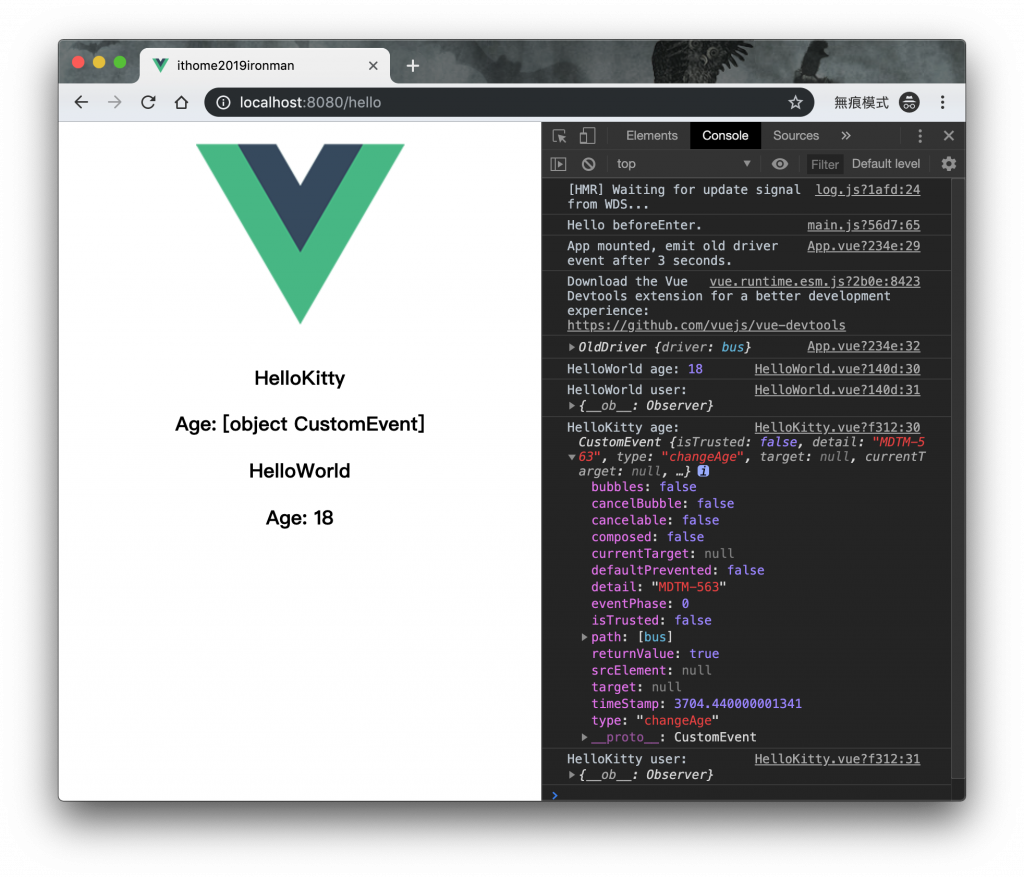Screen dimensions: 1024x878
Task: Close the DevTools panel
Action: pos(949,136)
